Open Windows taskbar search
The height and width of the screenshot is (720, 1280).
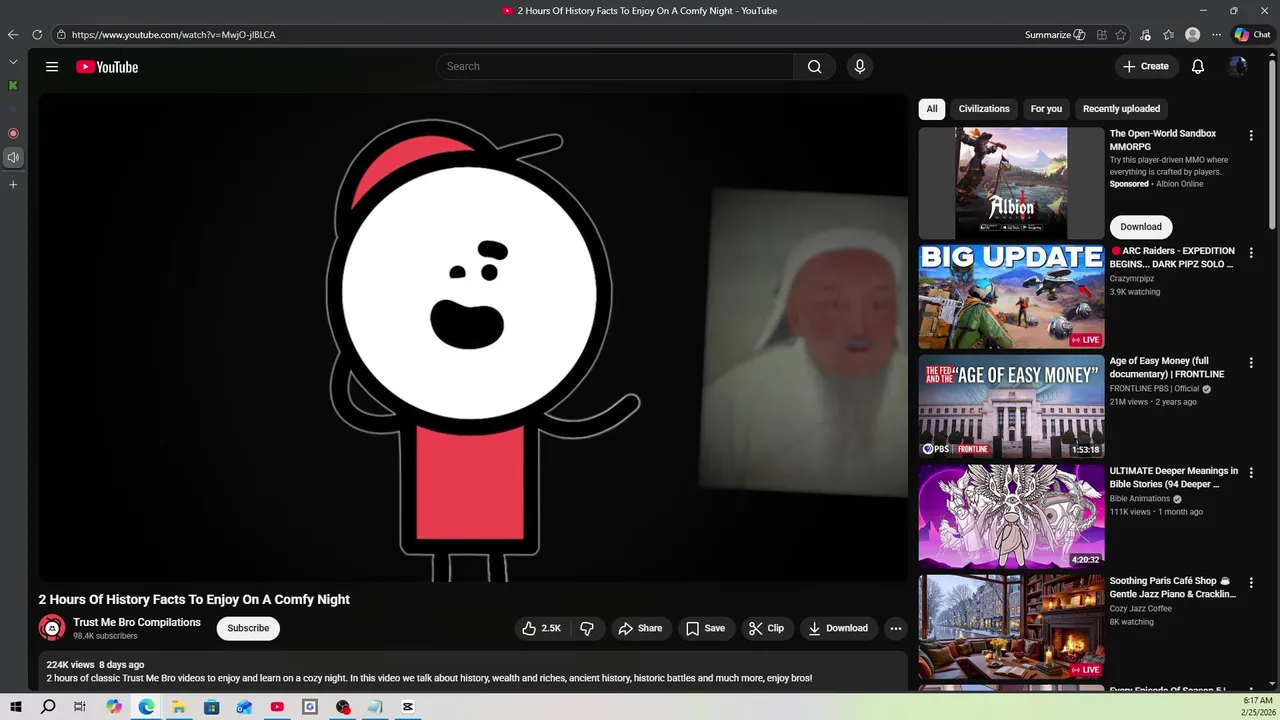tap(48, 707)
